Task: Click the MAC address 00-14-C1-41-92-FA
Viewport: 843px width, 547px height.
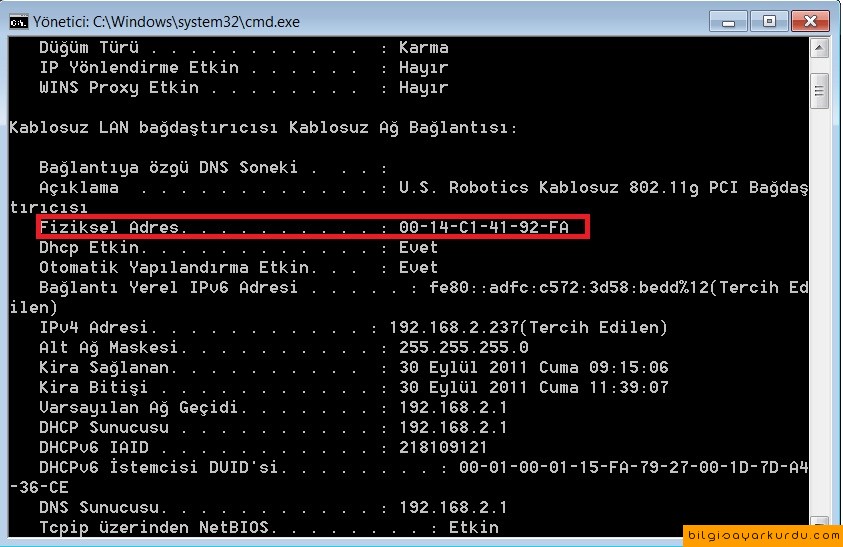Action: [x=483, y=227]
